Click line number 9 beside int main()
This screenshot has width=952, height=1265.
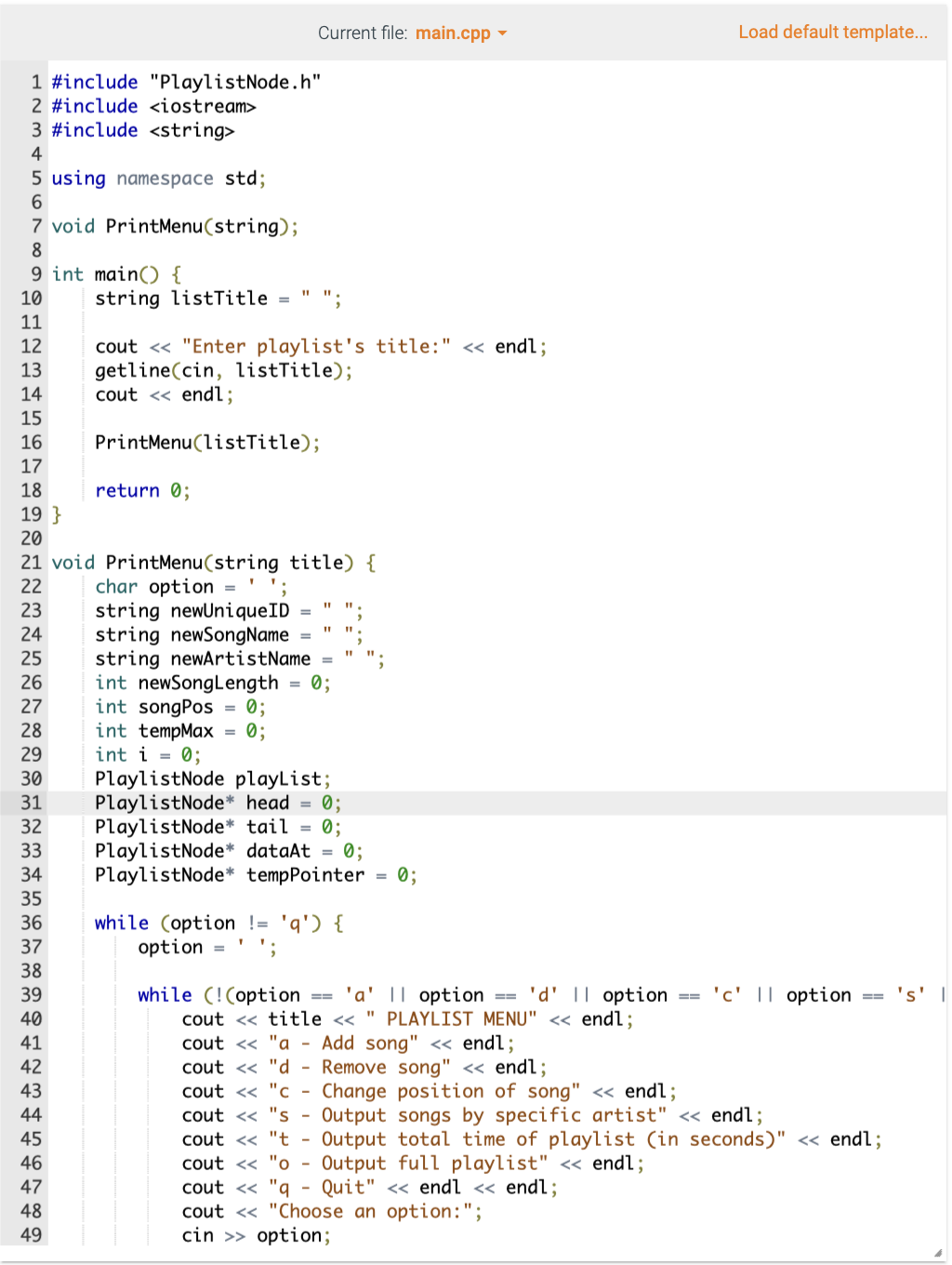[x=36, y=273]
